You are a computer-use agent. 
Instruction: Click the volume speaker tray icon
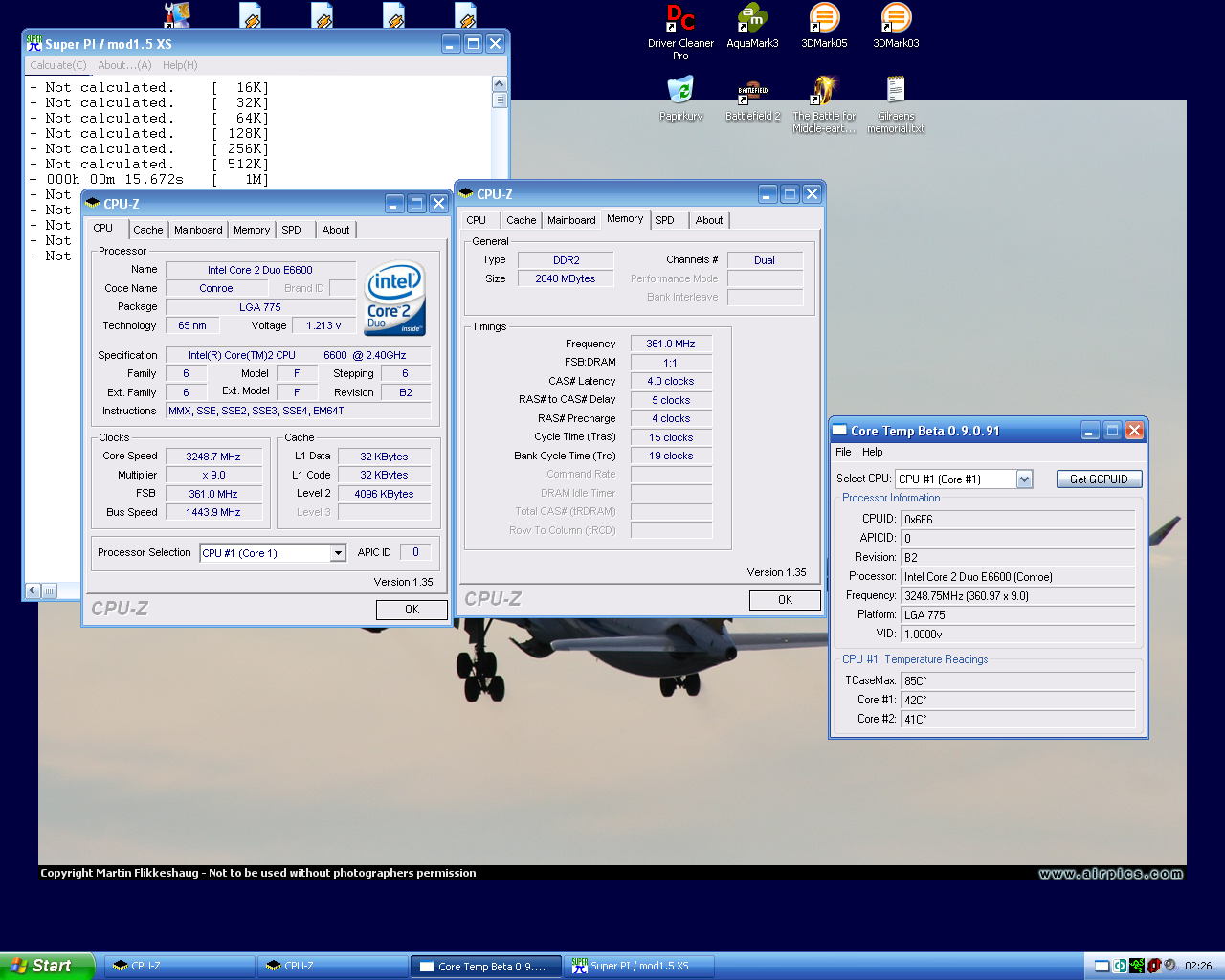pyautogui.click(x=1169, y=966)
